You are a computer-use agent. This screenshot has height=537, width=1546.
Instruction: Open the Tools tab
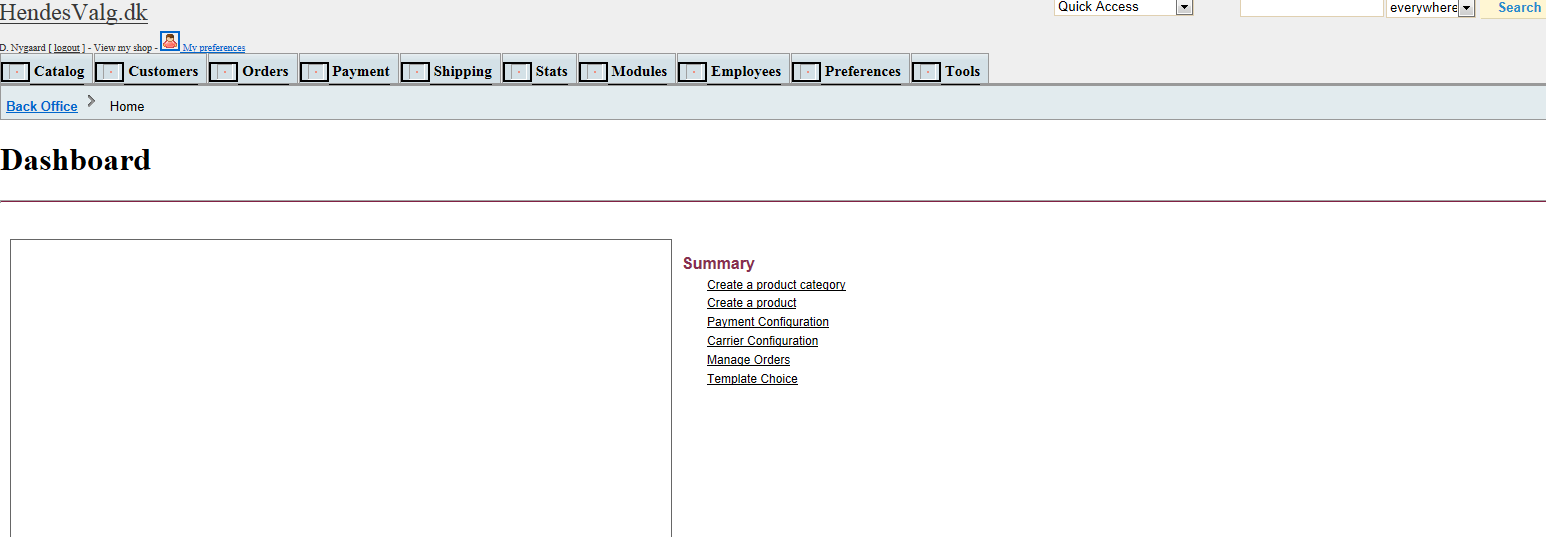point(962,71)
